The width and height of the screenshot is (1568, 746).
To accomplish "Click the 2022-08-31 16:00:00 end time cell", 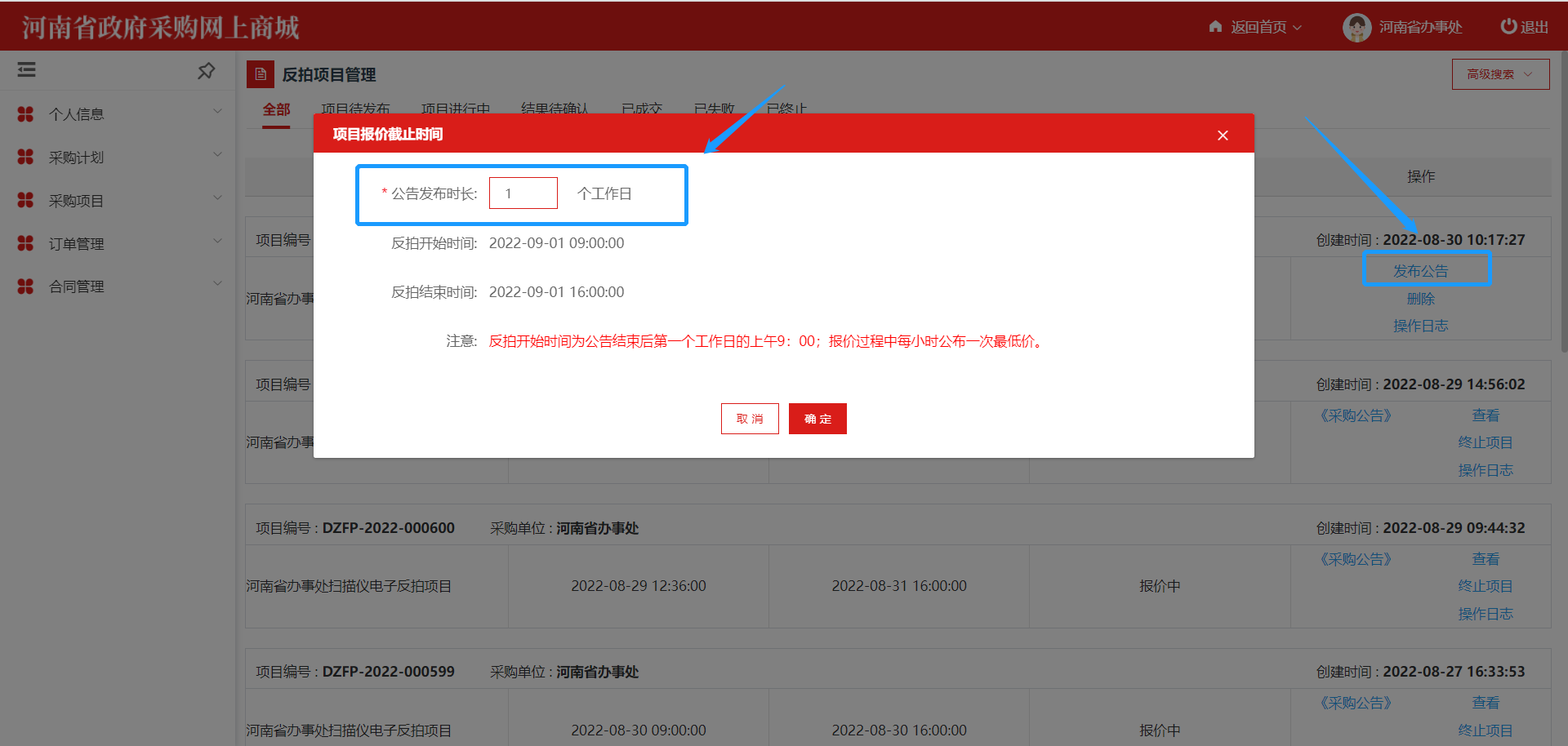I will [x=899, y=586].
